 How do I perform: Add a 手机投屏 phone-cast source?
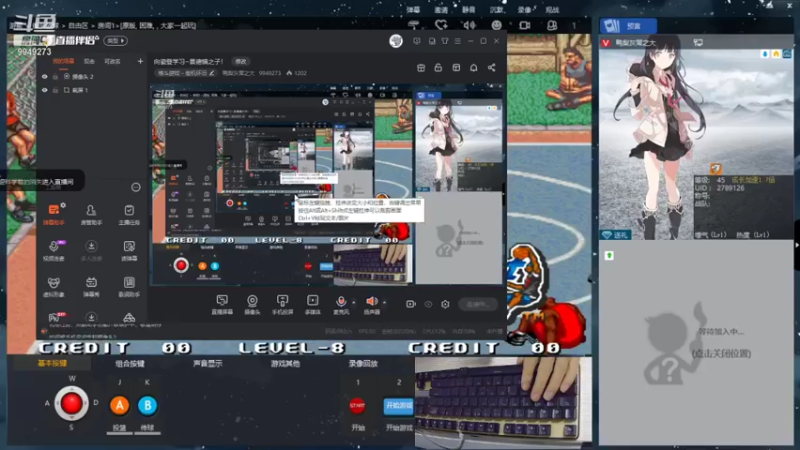tap(282, 304)
